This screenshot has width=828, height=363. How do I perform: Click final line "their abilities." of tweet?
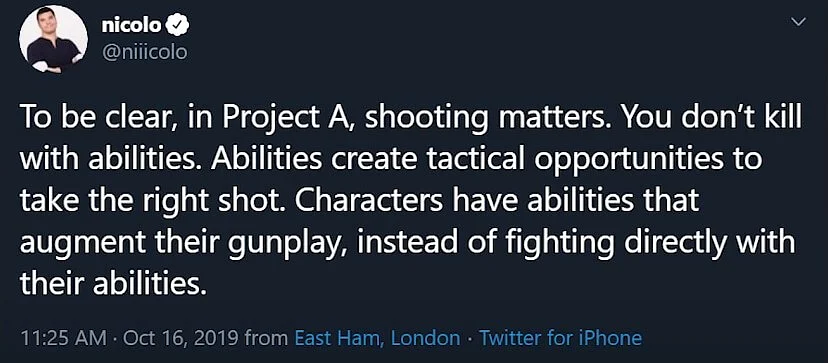111,285
